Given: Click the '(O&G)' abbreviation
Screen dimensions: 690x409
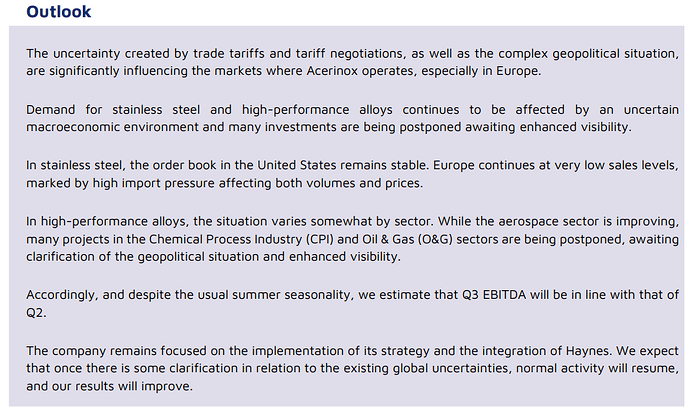Looking at the screenshot, I should tap(435, 239).
